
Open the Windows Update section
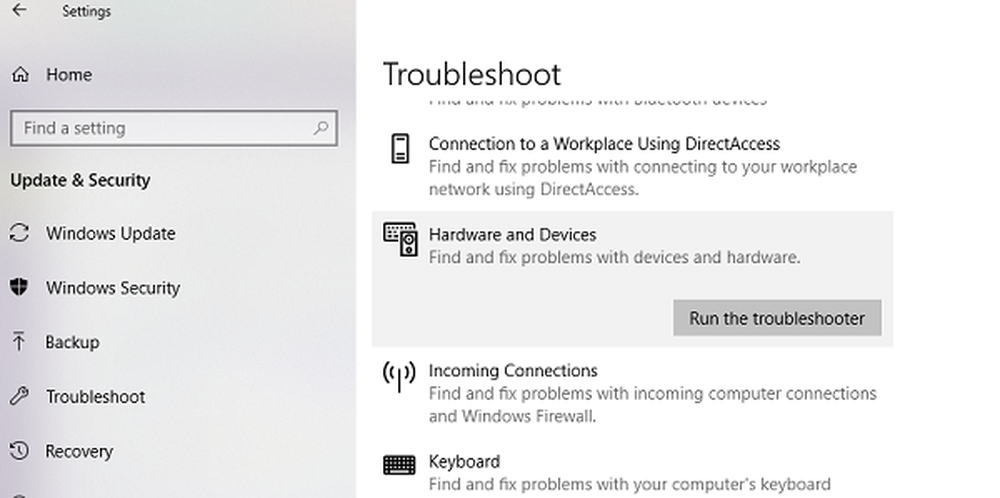point(110,234)
